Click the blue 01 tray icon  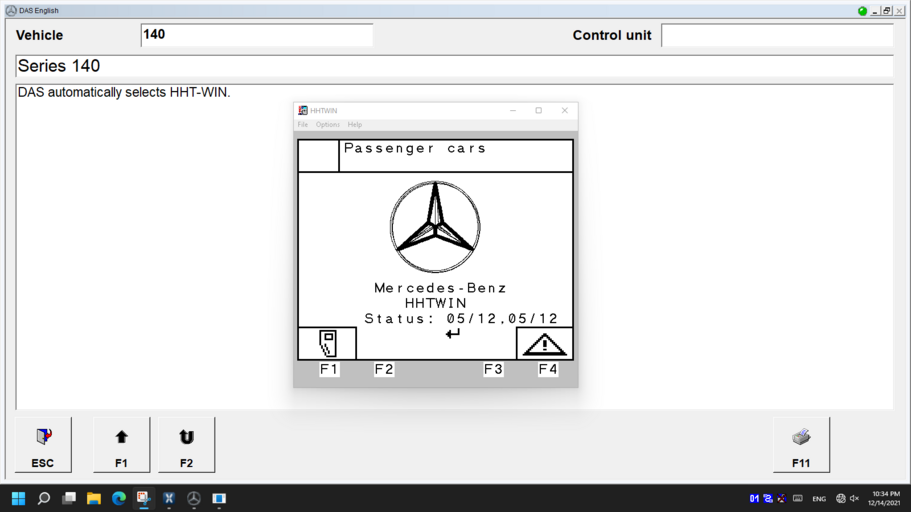click(754, 499)
